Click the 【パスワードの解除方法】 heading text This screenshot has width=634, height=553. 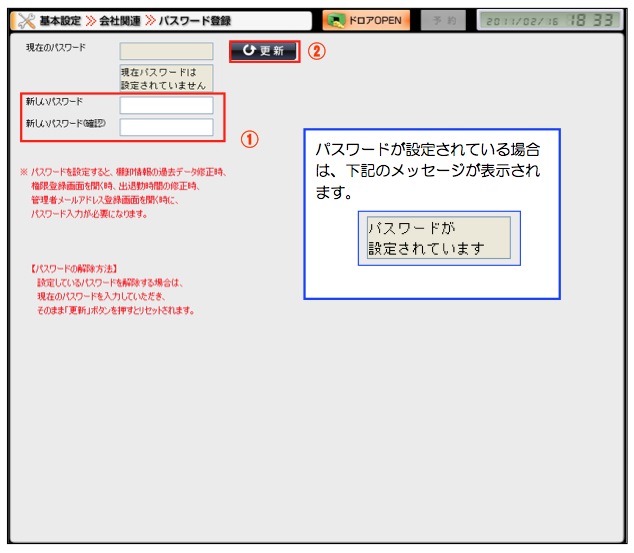(x=76, y=269)
